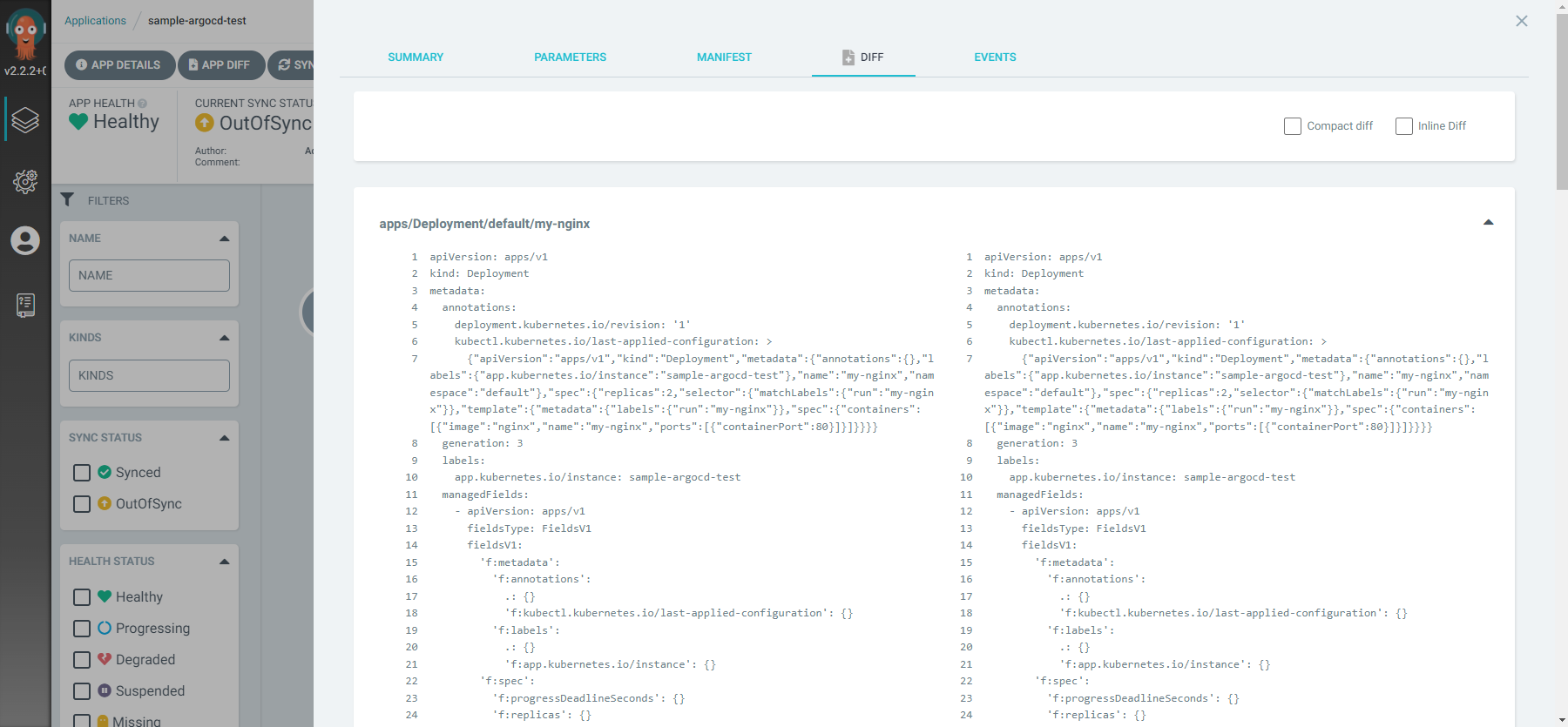Enable the Compact diff checkbox
This screenshot has width=1568, height=727.
[x=1293, y=126]
